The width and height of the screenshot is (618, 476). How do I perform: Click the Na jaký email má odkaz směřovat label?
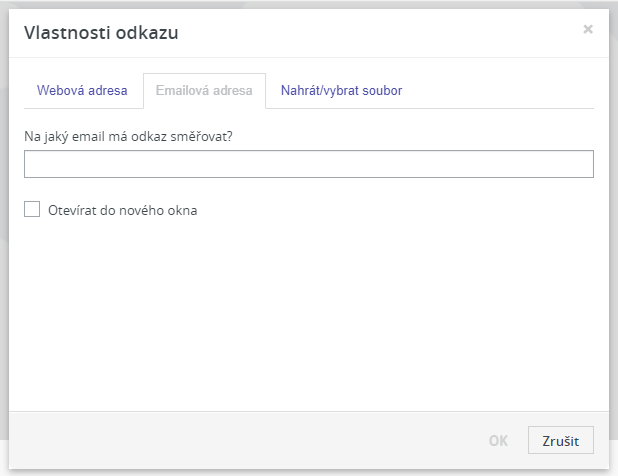coord(128,137)
